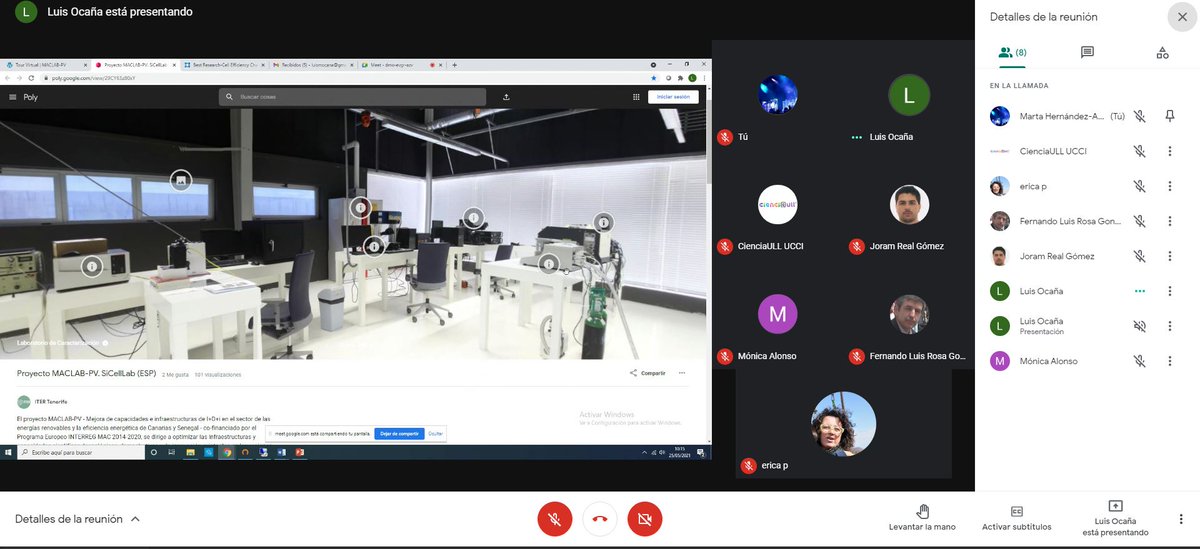Raise your hand with Levantar la mano
Screen dimensions: 1200x549
click(x=924, y=518)
